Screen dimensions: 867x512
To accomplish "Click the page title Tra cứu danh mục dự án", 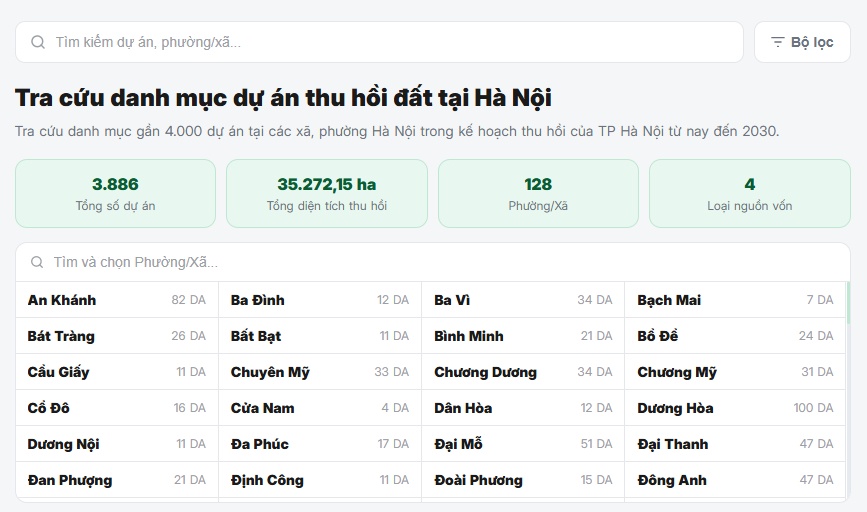I will [x=283, y=98].
